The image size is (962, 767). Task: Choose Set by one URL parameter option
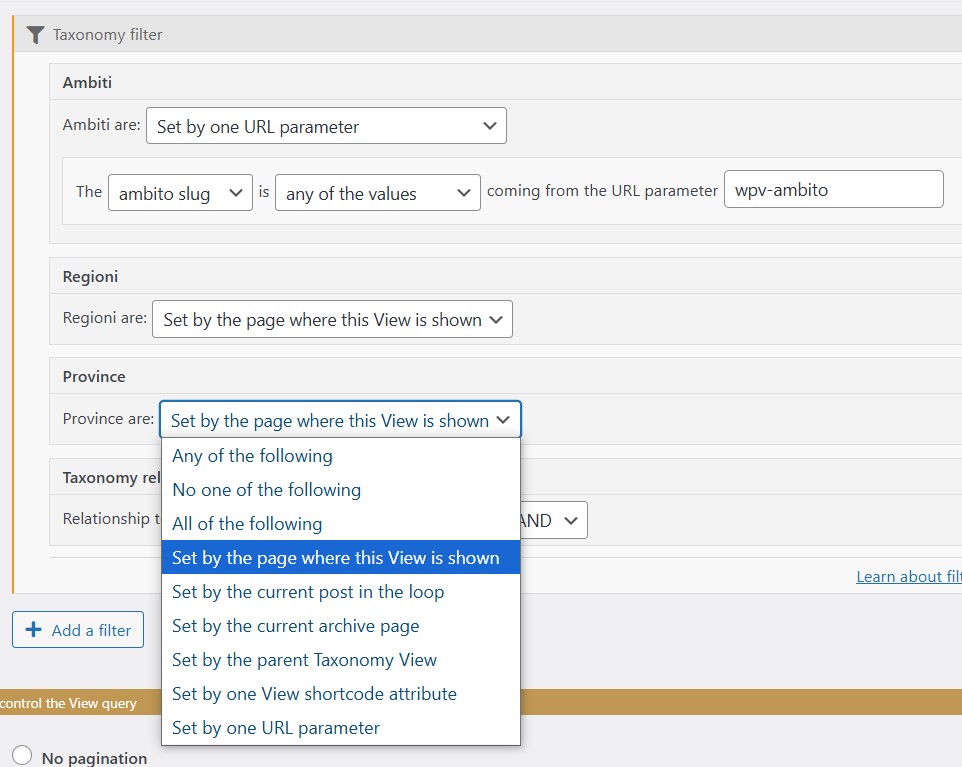[275, 728]
